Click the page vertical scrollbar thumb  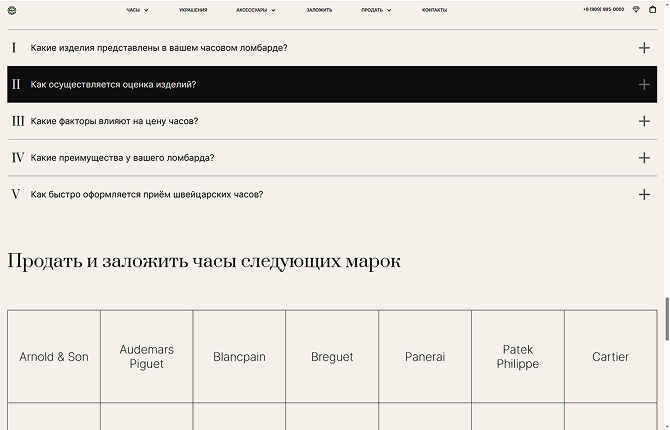[x=667, y=319]
